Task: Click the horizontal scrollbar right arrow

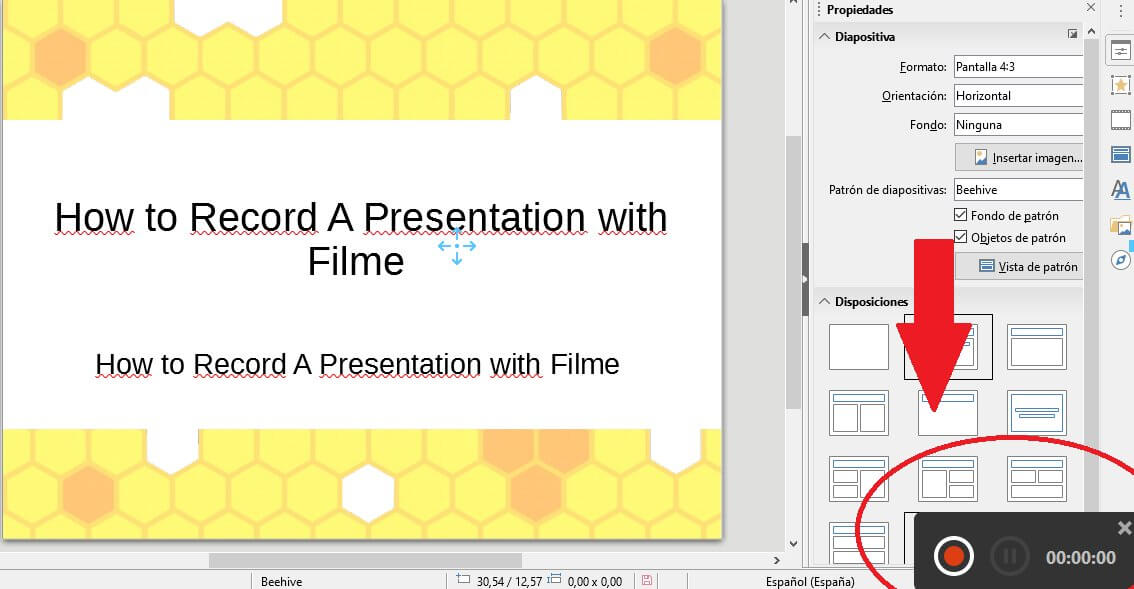Action: (x=777, y=560)
